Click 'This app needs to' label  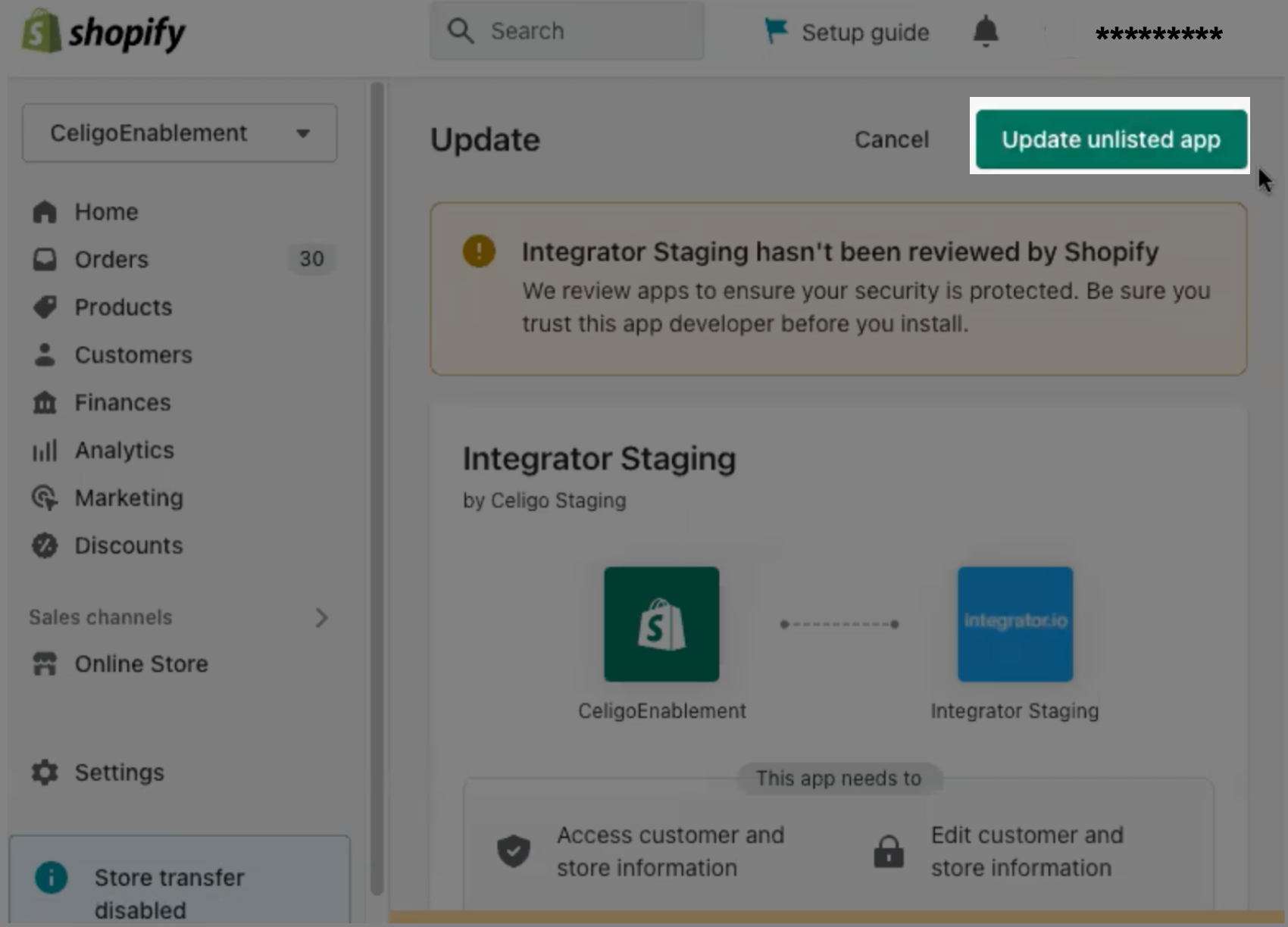[x=839, y=779]
